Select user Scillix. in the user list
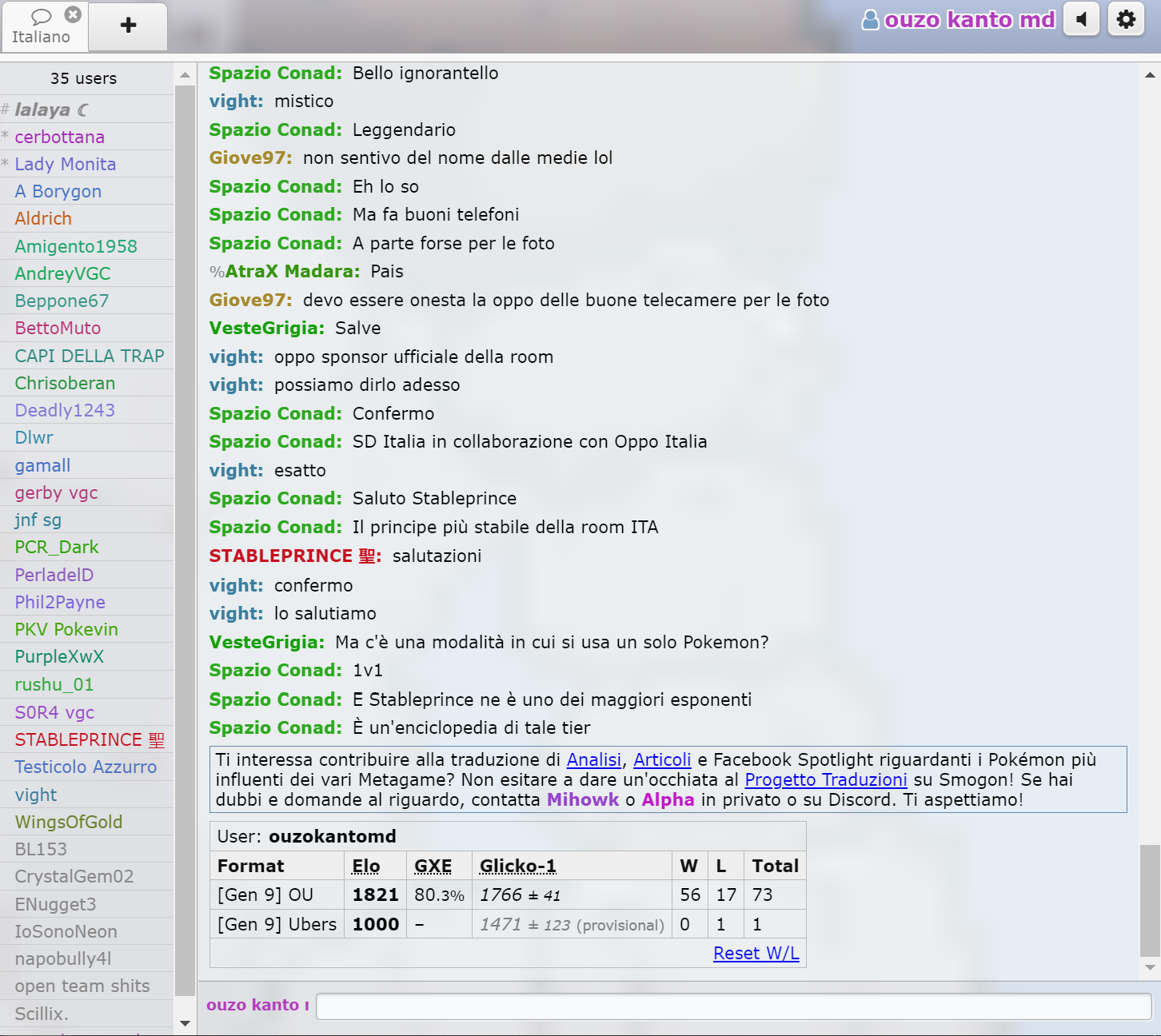1161x1036 pixels. pos(86,1014)
